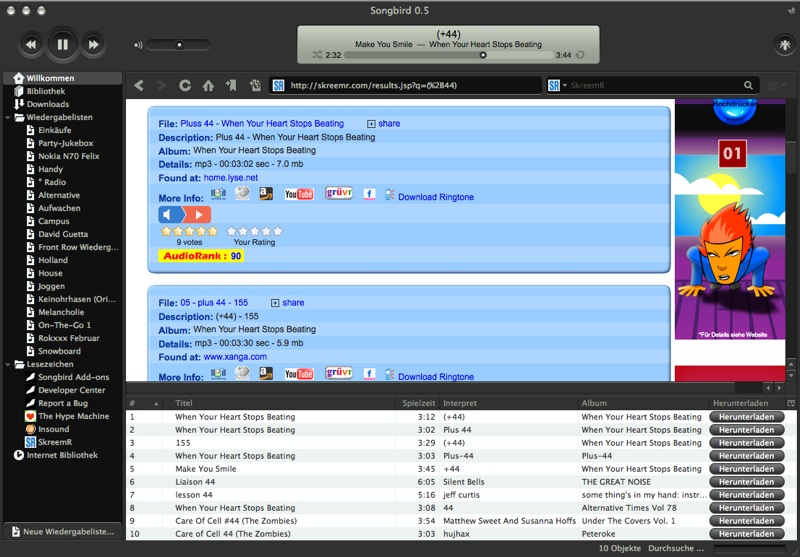Click Neue Wiedergabeliste button
Image resolution: width=800 pixels, height=557 pixels.
[63, 531]
